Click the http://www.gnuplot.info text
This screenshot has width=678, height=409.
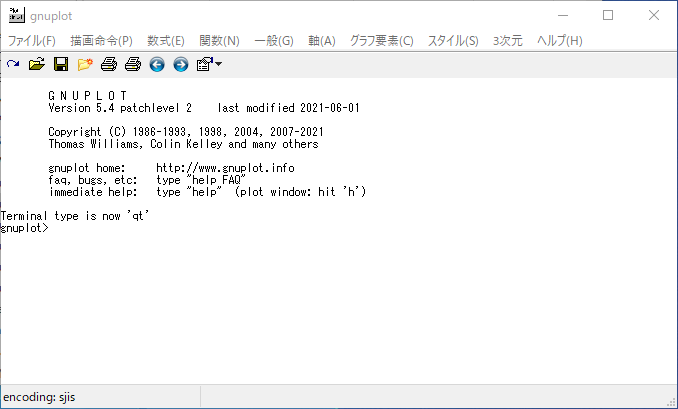coord(225,168)
